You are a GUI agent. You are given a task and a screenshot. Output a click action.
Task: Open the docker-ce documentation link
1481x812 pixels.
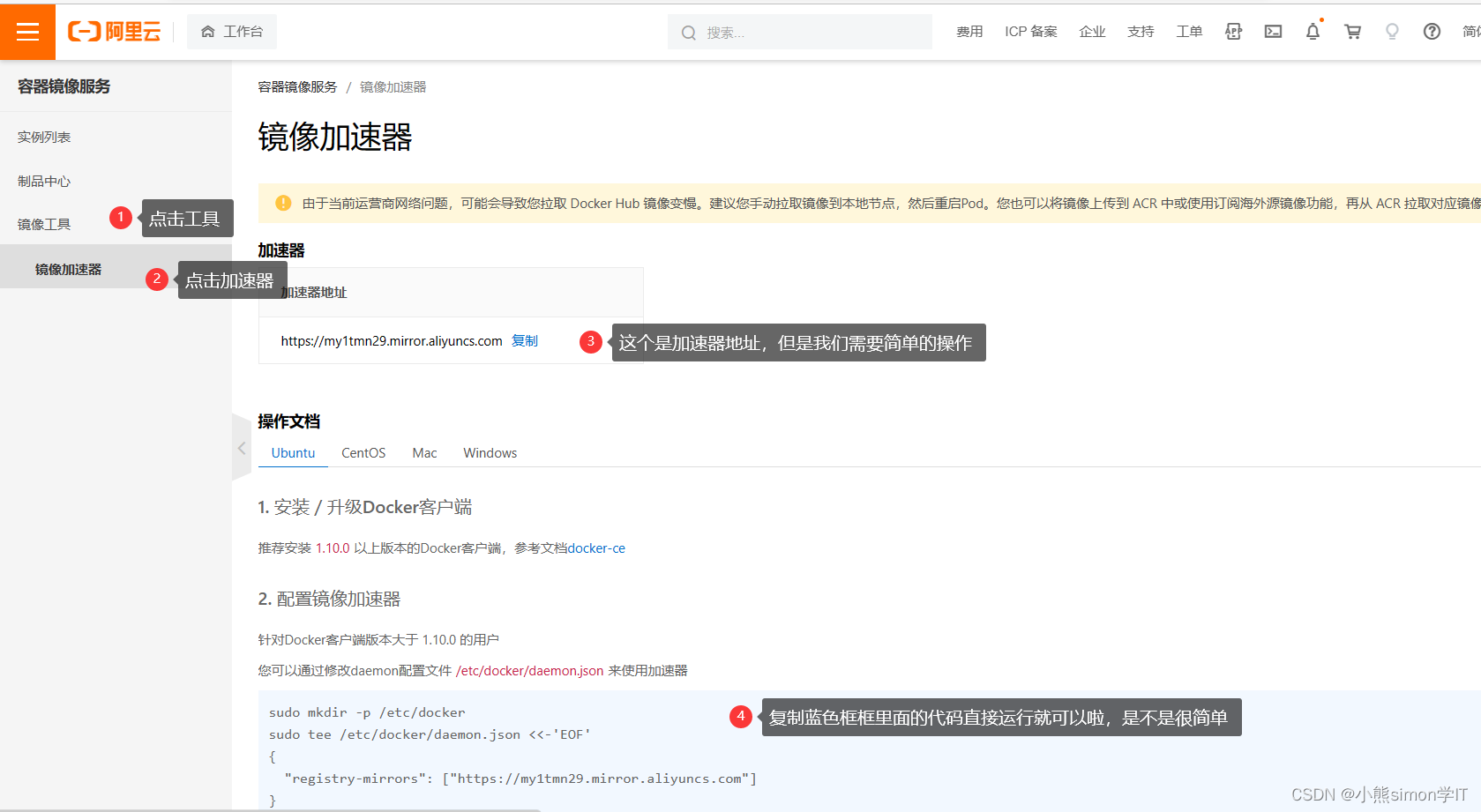[596, 548]
